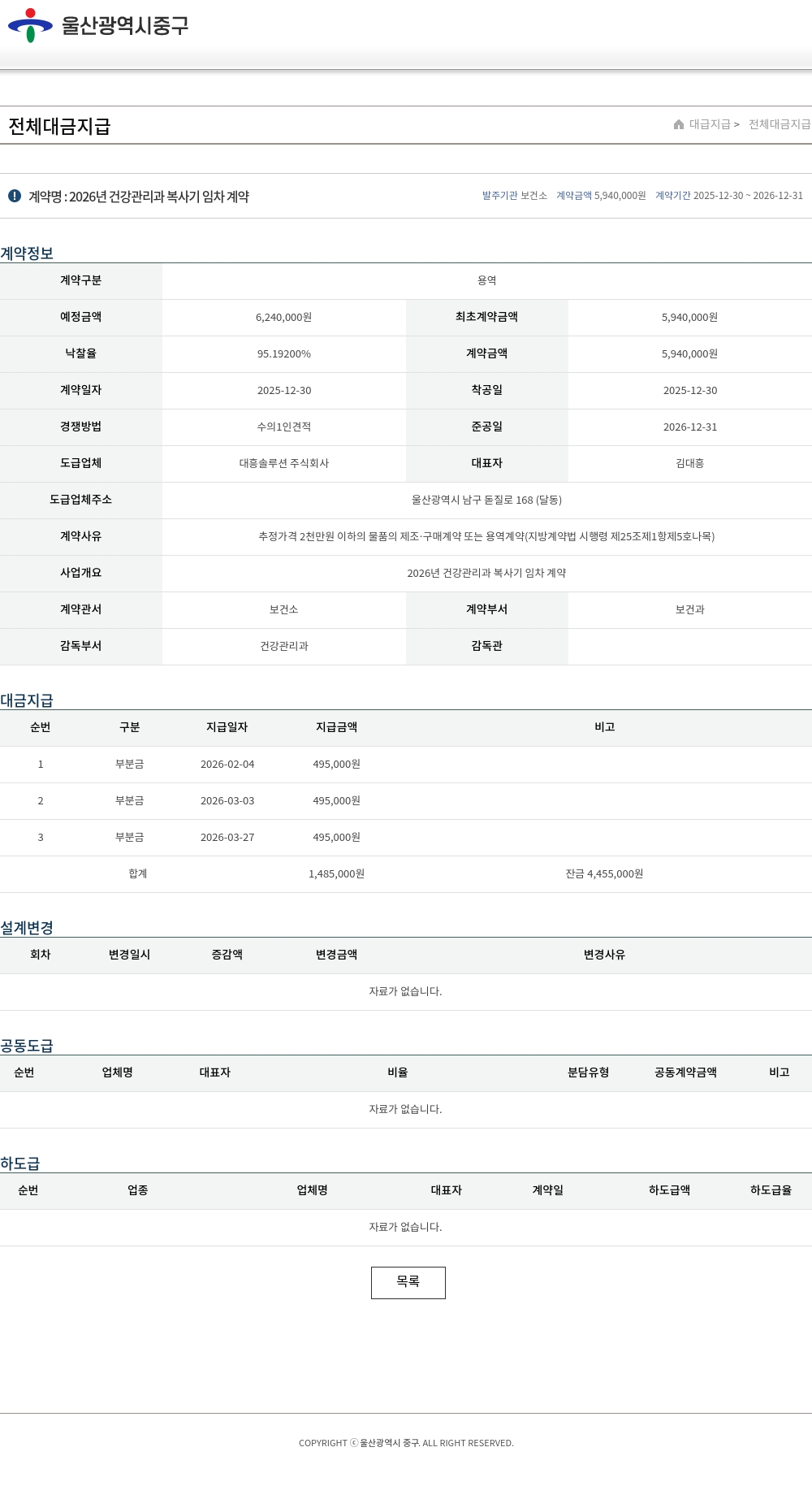Click the 잔금 4,455,000원 balance text
This screenshot has height=1495, width=812.
604,874
